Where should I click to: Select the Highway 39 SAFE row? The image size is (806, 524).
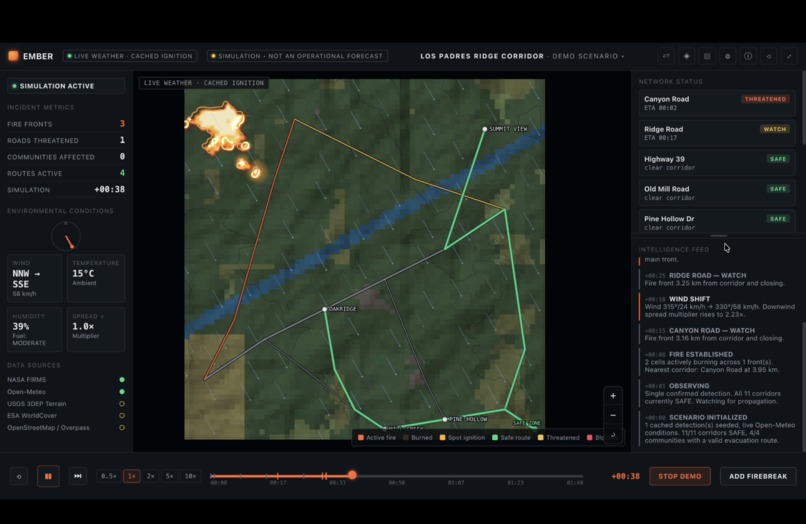click(717, 162)
